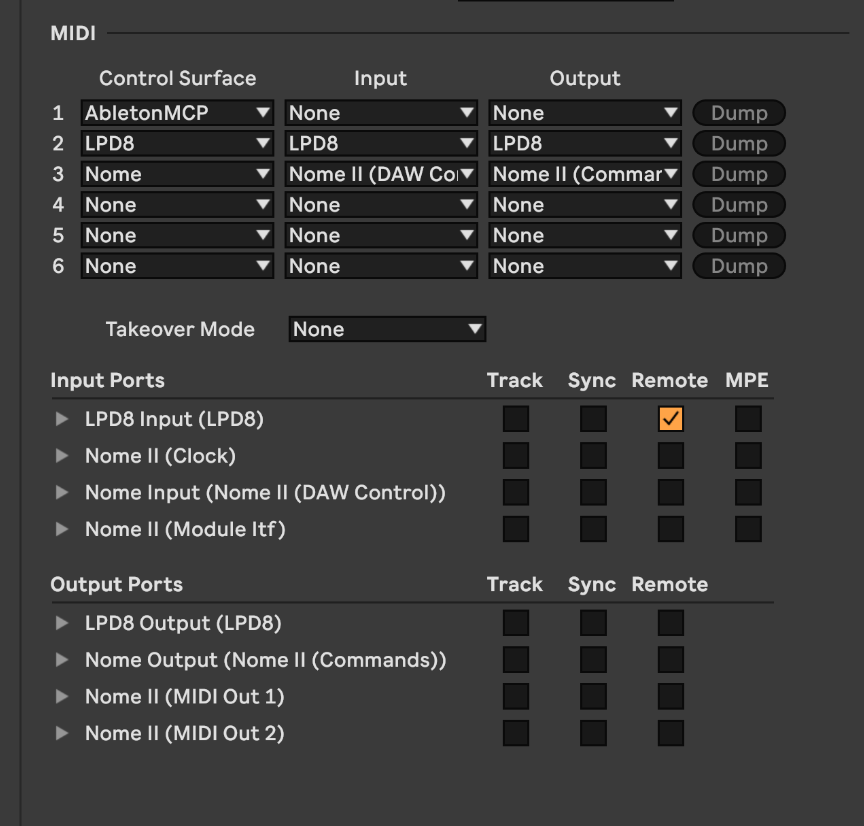Enable Track for Nome II (MIDI Out 1)
This screenshot has width=864, height=826.
(x=516, y=697)
